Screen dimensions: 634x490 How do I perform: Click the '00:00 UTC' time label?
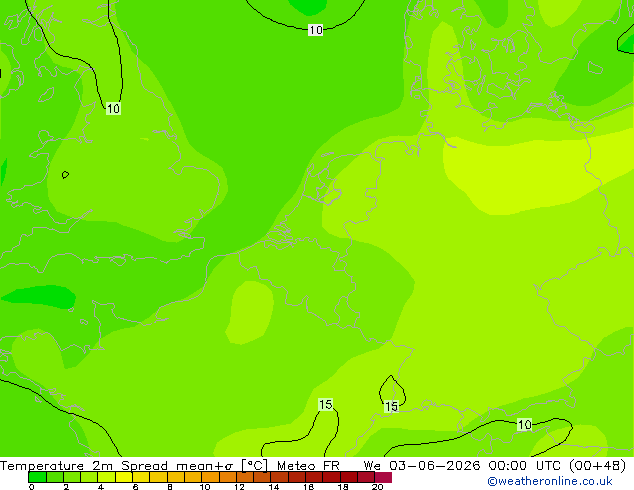pyautogui.click(x=526, y=466)
